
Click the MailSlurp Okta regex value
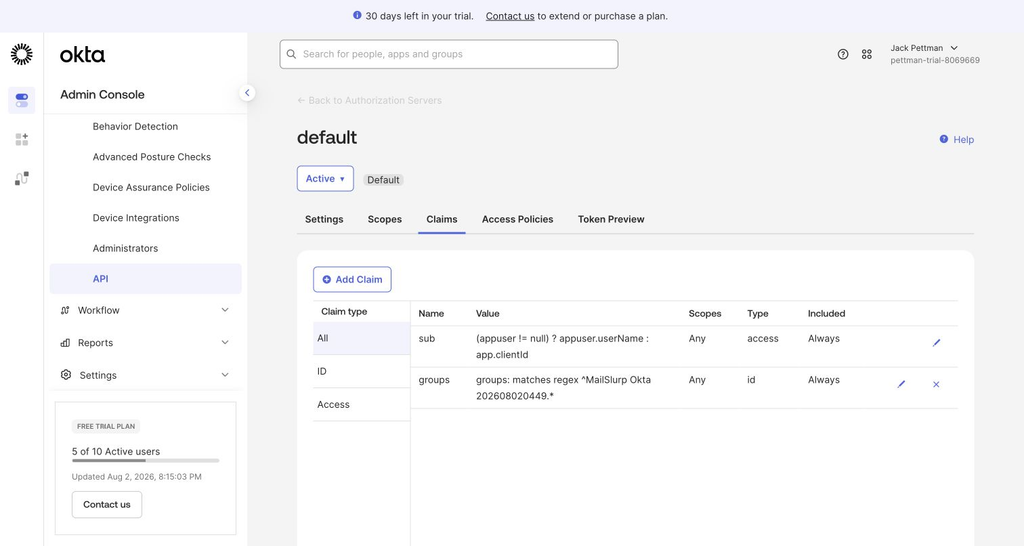(563, 388)
